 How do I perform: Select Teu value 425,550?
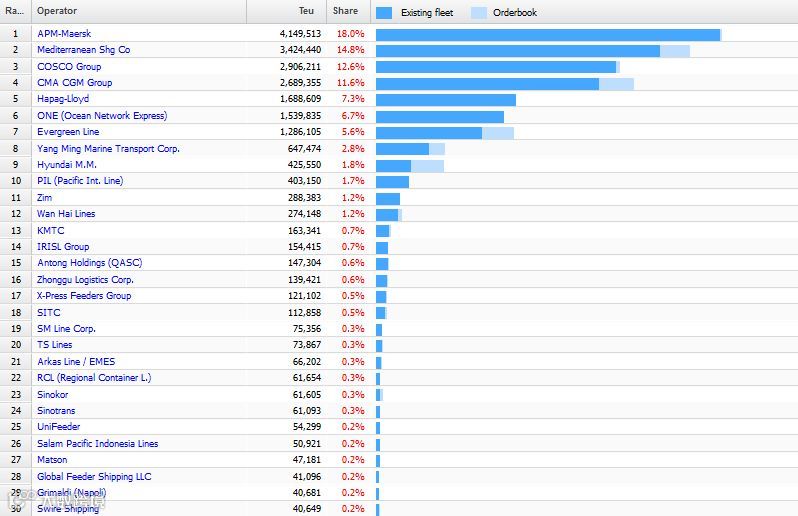(304, 165)
